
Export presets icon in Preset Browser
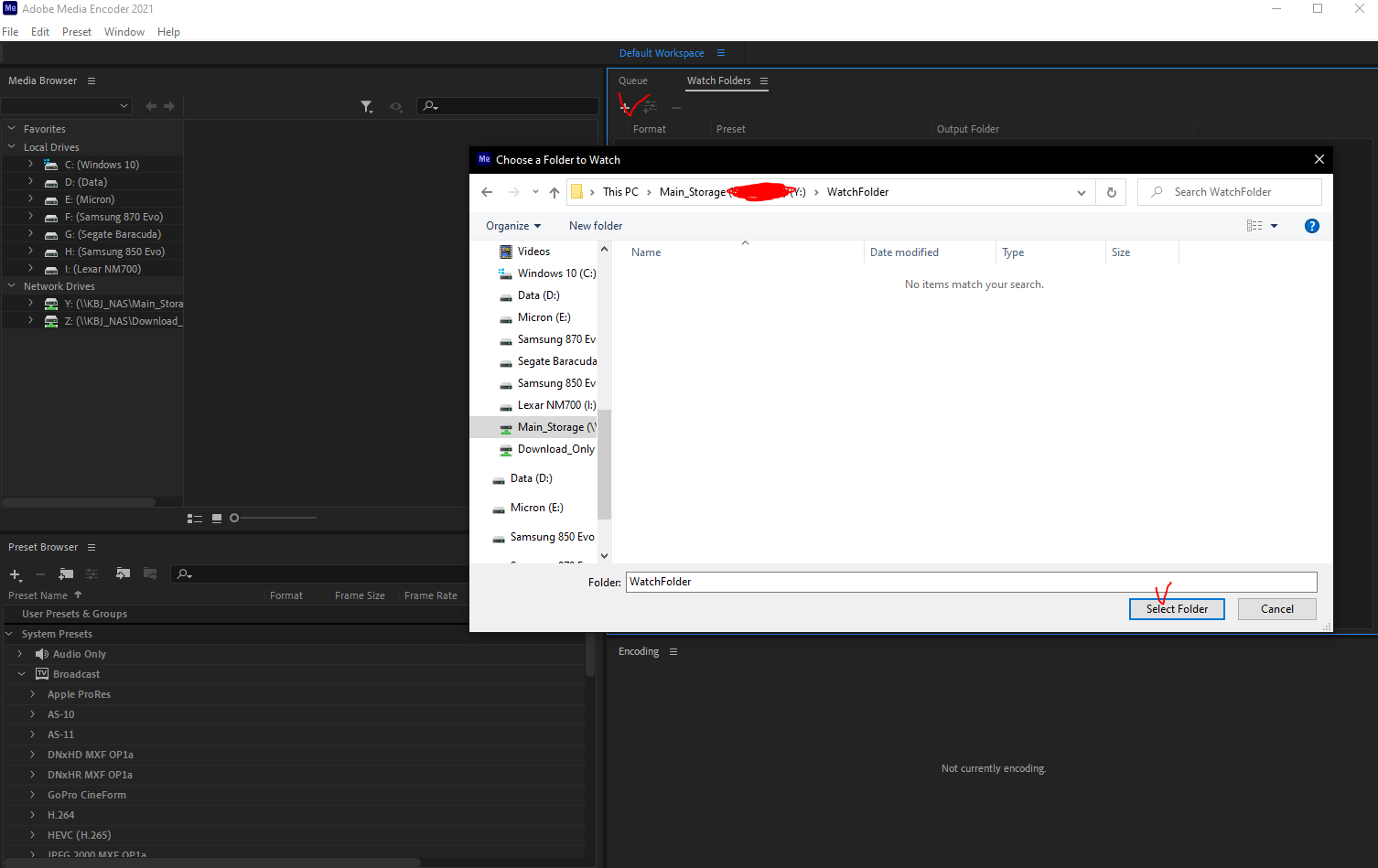pyautogui.click(x=150, y=573)
